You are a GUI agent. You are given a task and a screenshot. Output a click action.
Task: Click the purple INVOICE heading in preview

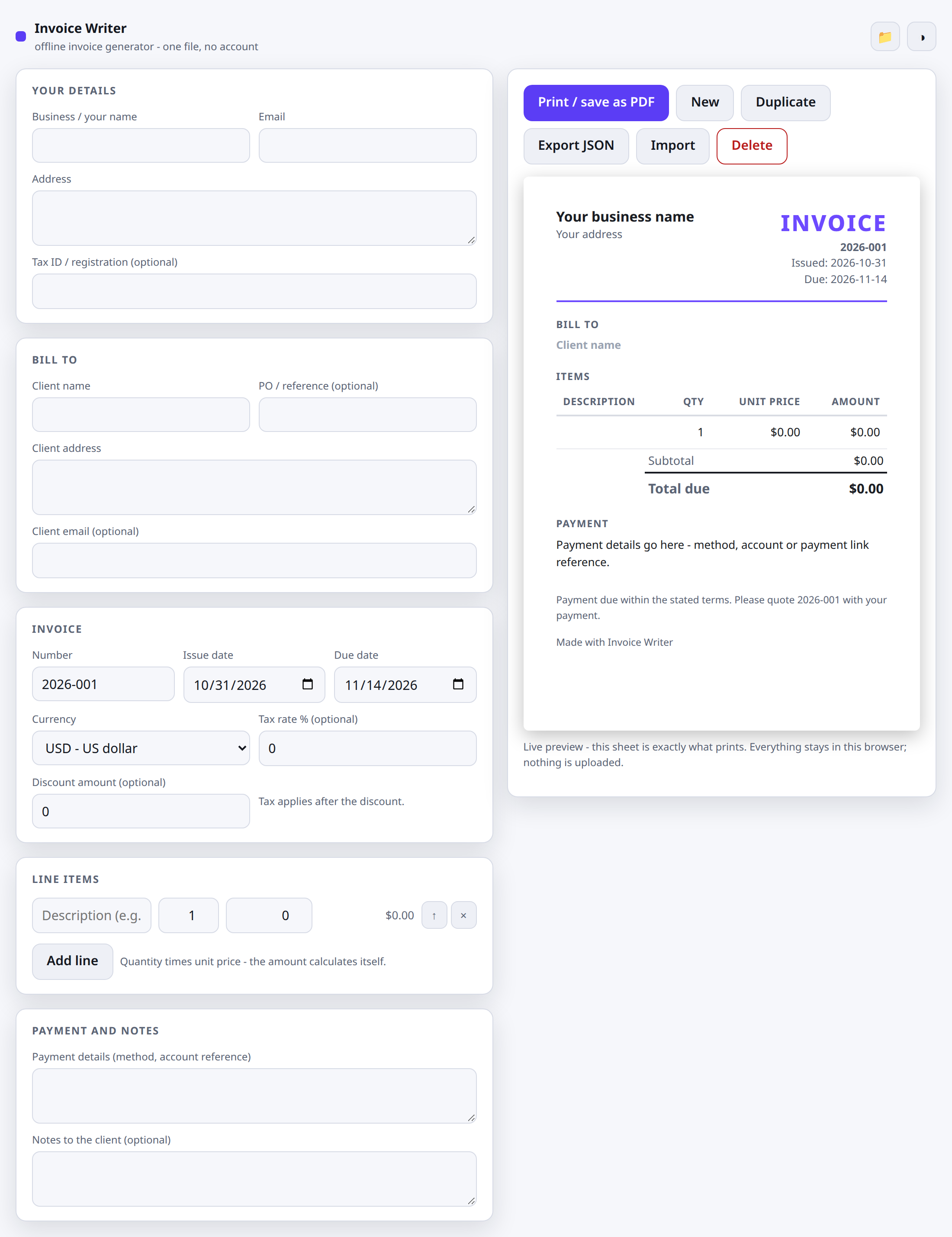pos(833,223)
